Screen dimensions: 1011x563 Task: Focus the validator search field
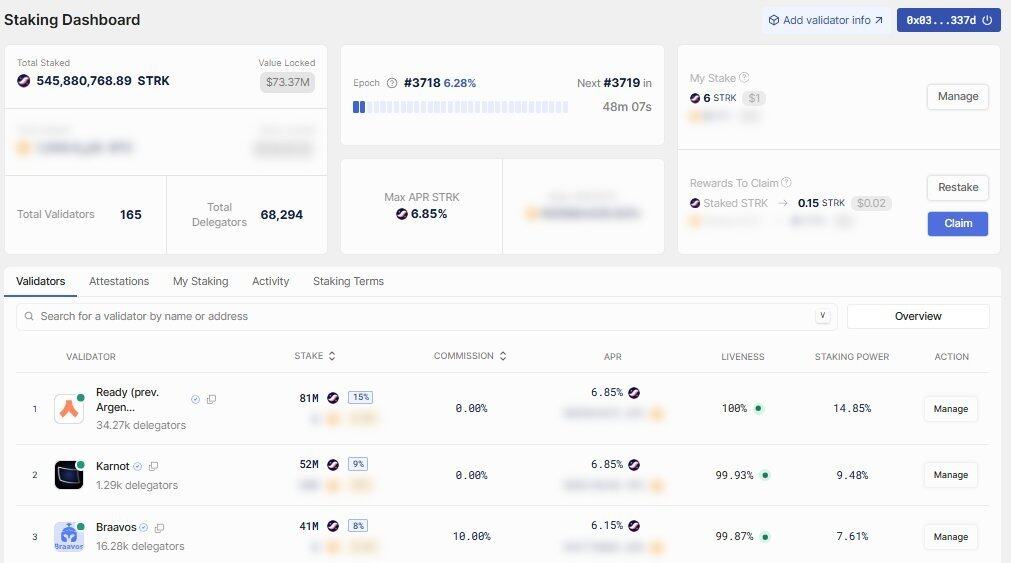[x=426, y=317]
